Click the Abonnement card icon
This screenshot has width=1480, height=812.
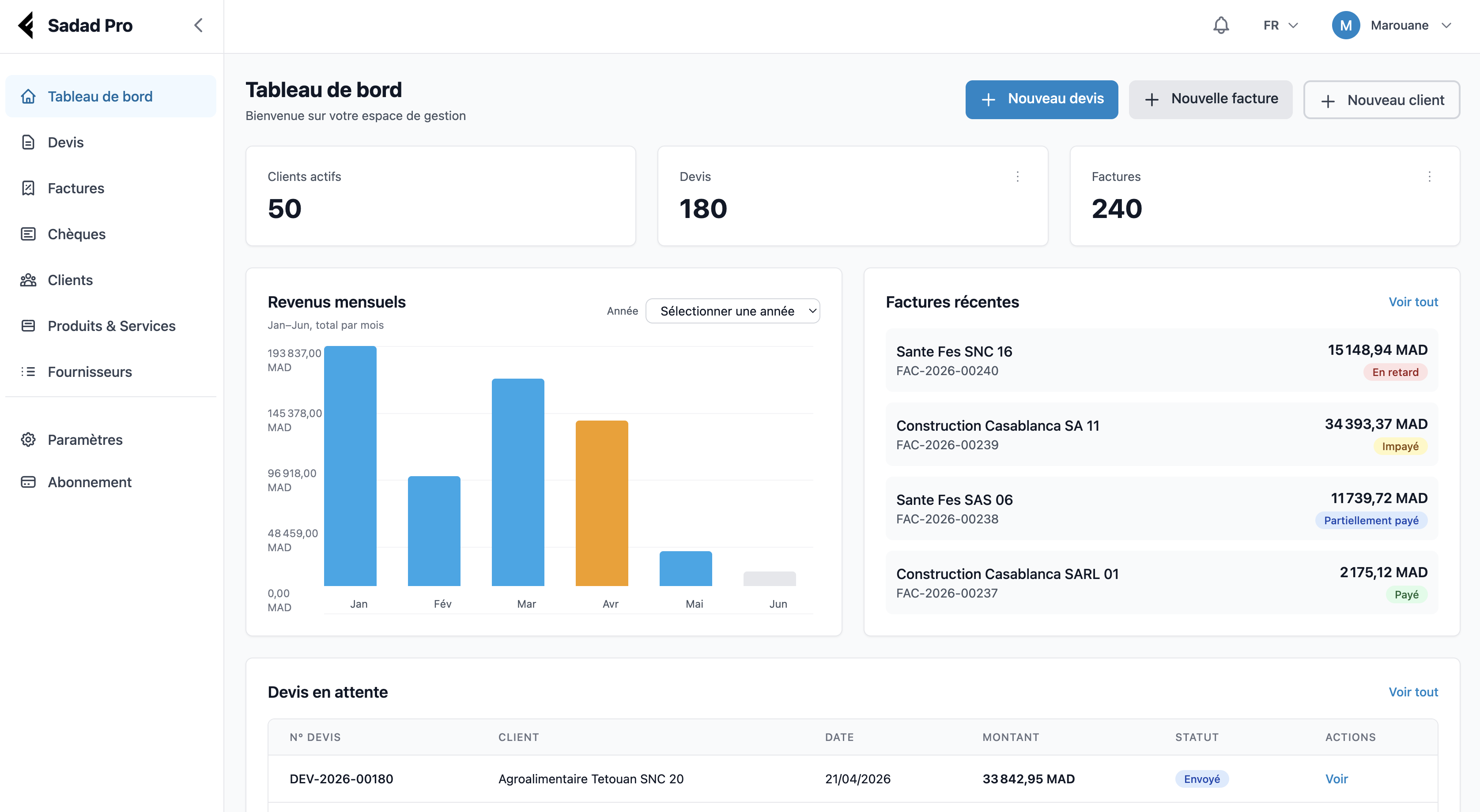point(28,482)
